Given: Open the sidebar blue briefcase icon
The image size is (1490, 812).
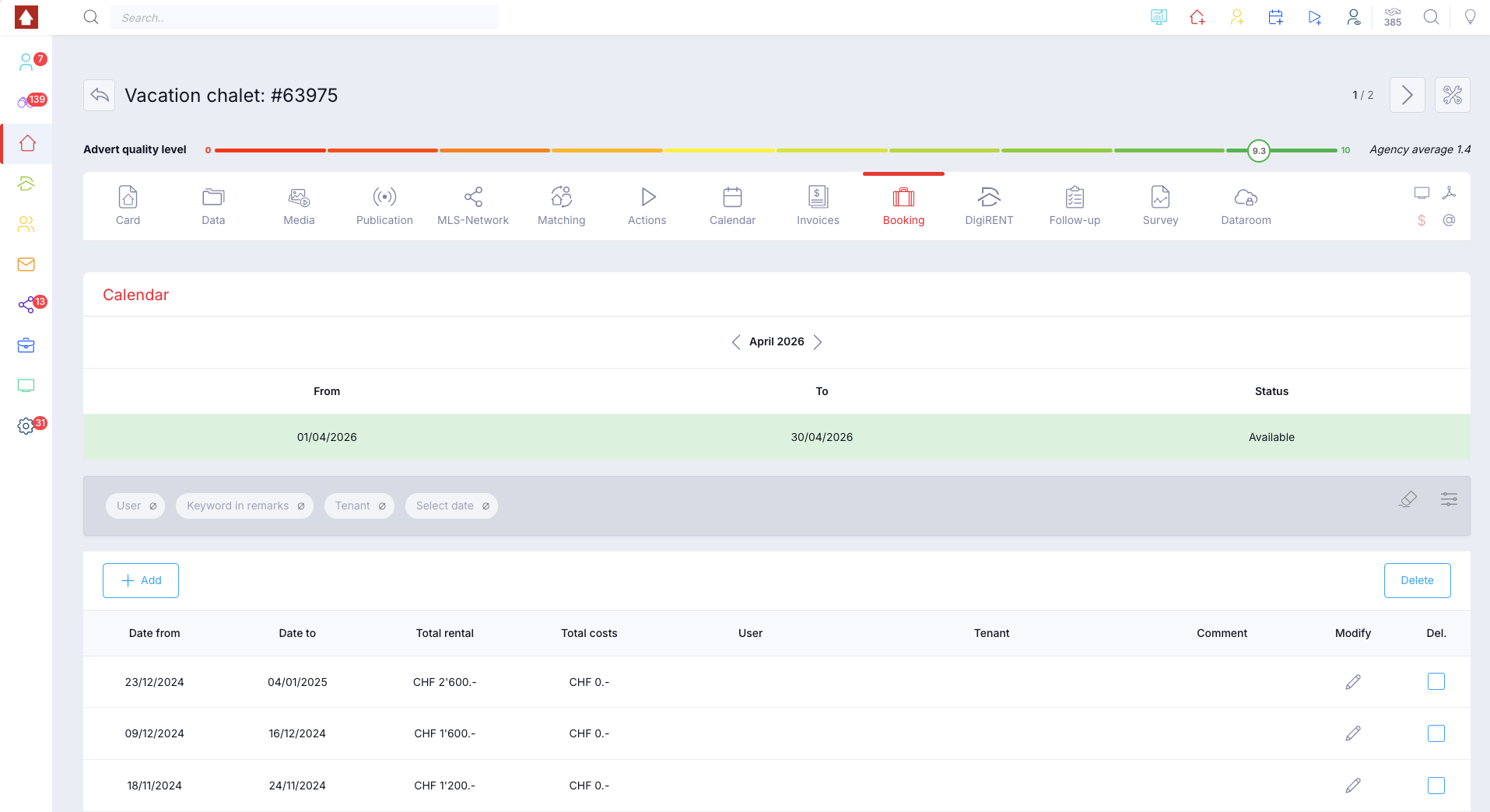Looking at the screenshot, I should tap(26, 345).
